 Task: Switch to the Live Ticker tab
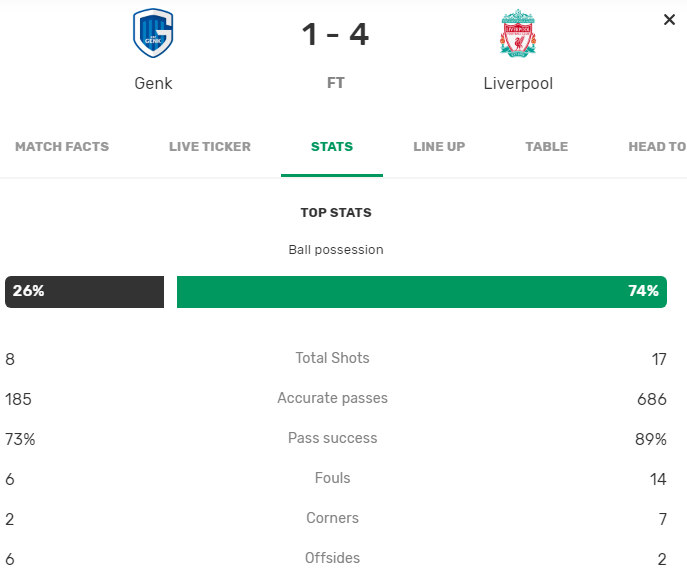pyautogui.click(x=210, y=147)
